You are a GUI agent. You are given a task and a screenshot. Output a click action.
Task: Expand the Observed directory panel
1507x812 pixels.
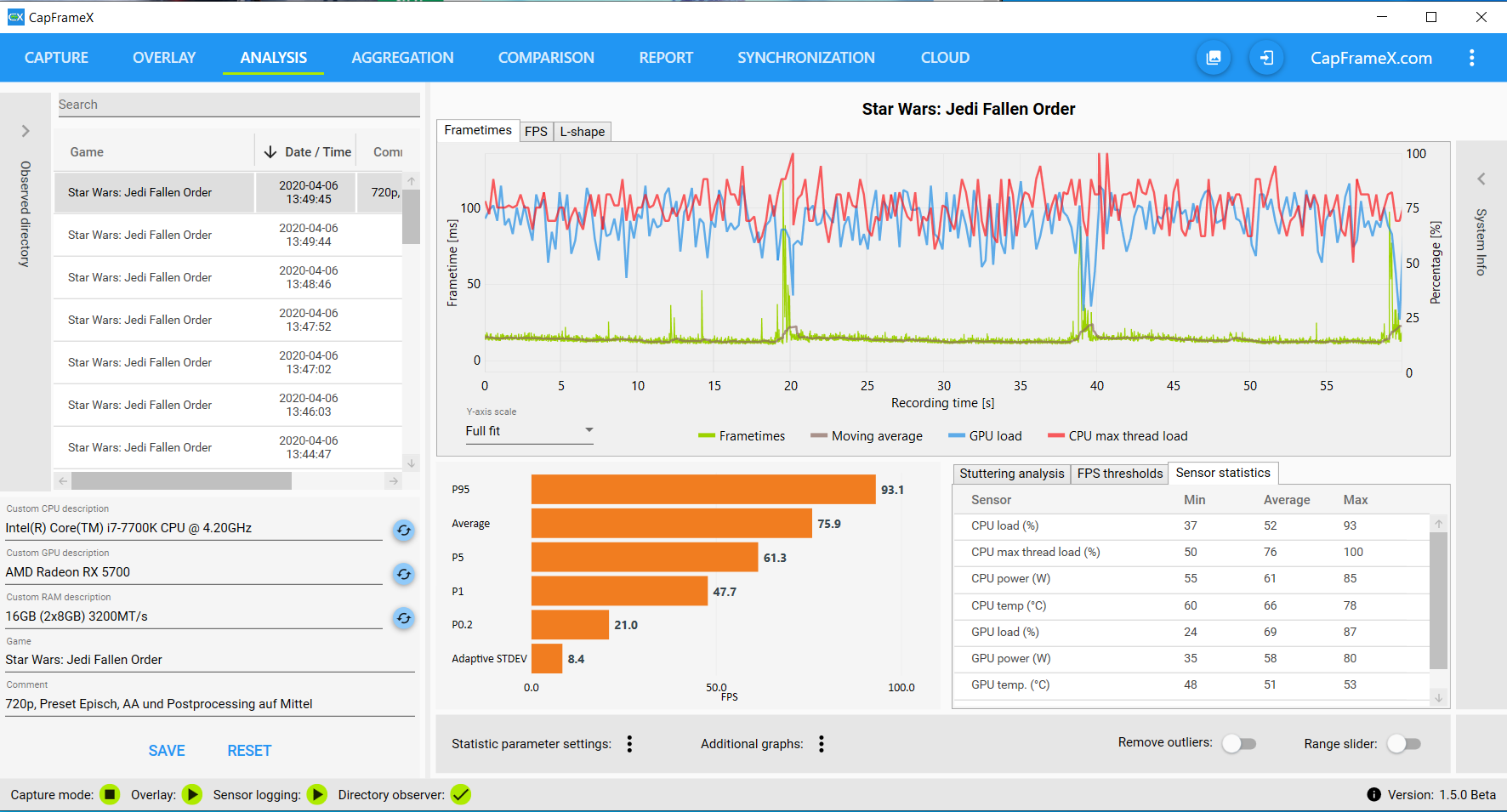[26, 131]
